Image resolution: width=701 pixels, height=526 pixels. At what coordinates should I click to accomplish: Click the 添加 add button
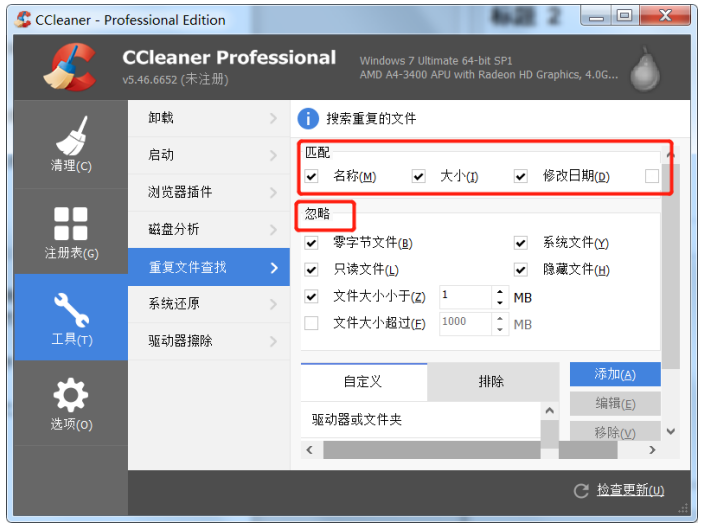coord(614,374)
